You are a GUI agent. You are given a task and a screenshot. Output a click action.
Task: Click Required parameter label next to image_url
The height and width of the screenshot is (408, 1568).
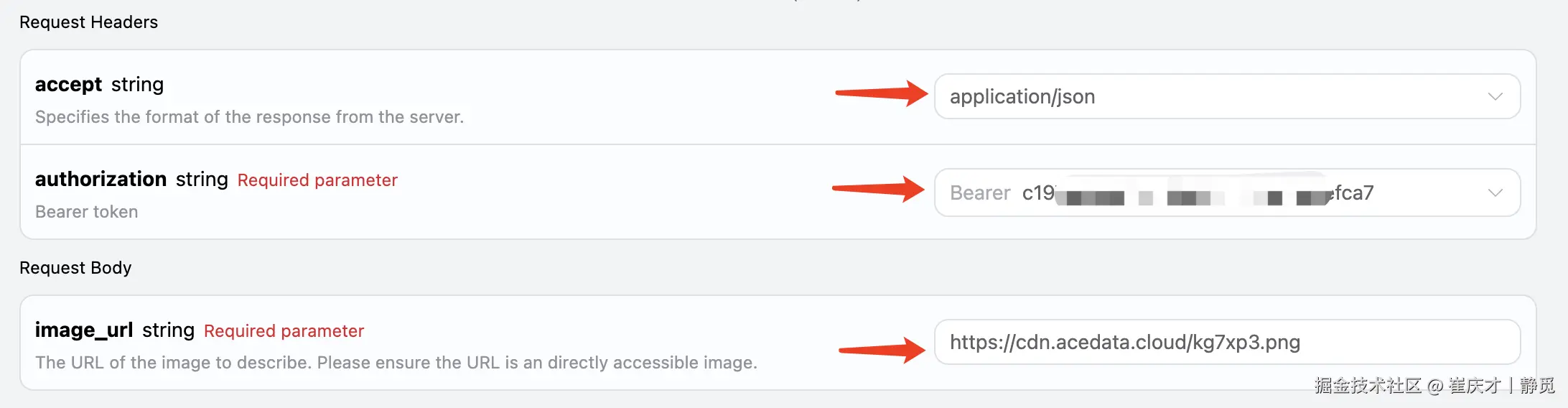[x=284, y=331]
